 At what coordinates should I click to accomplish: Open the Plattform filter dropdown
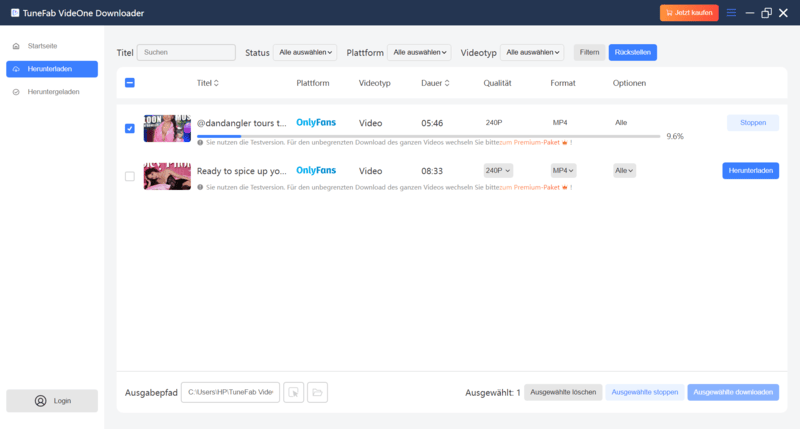420,52
